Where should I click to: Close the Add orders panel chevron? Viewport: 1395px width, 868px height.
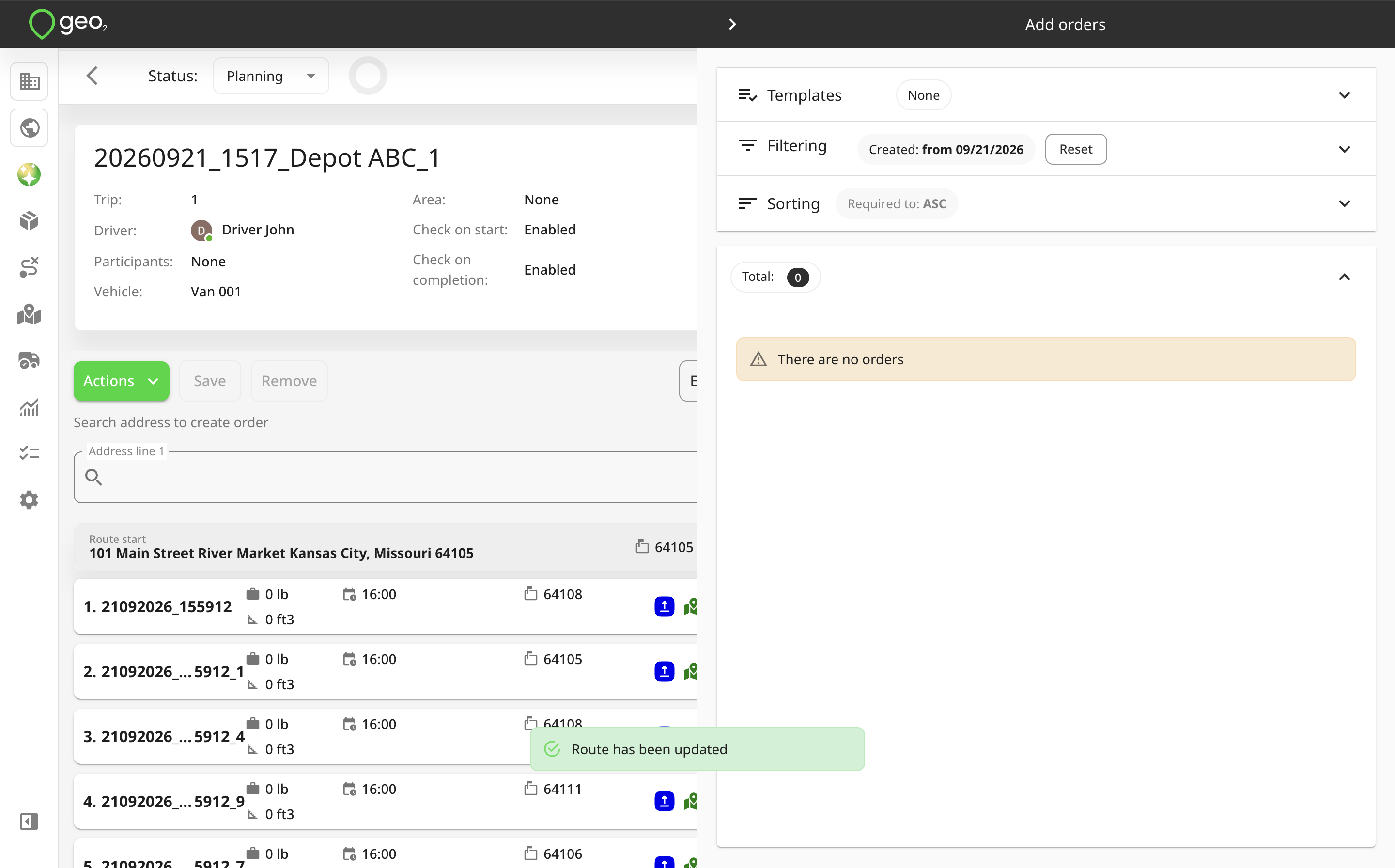[732, 24]
